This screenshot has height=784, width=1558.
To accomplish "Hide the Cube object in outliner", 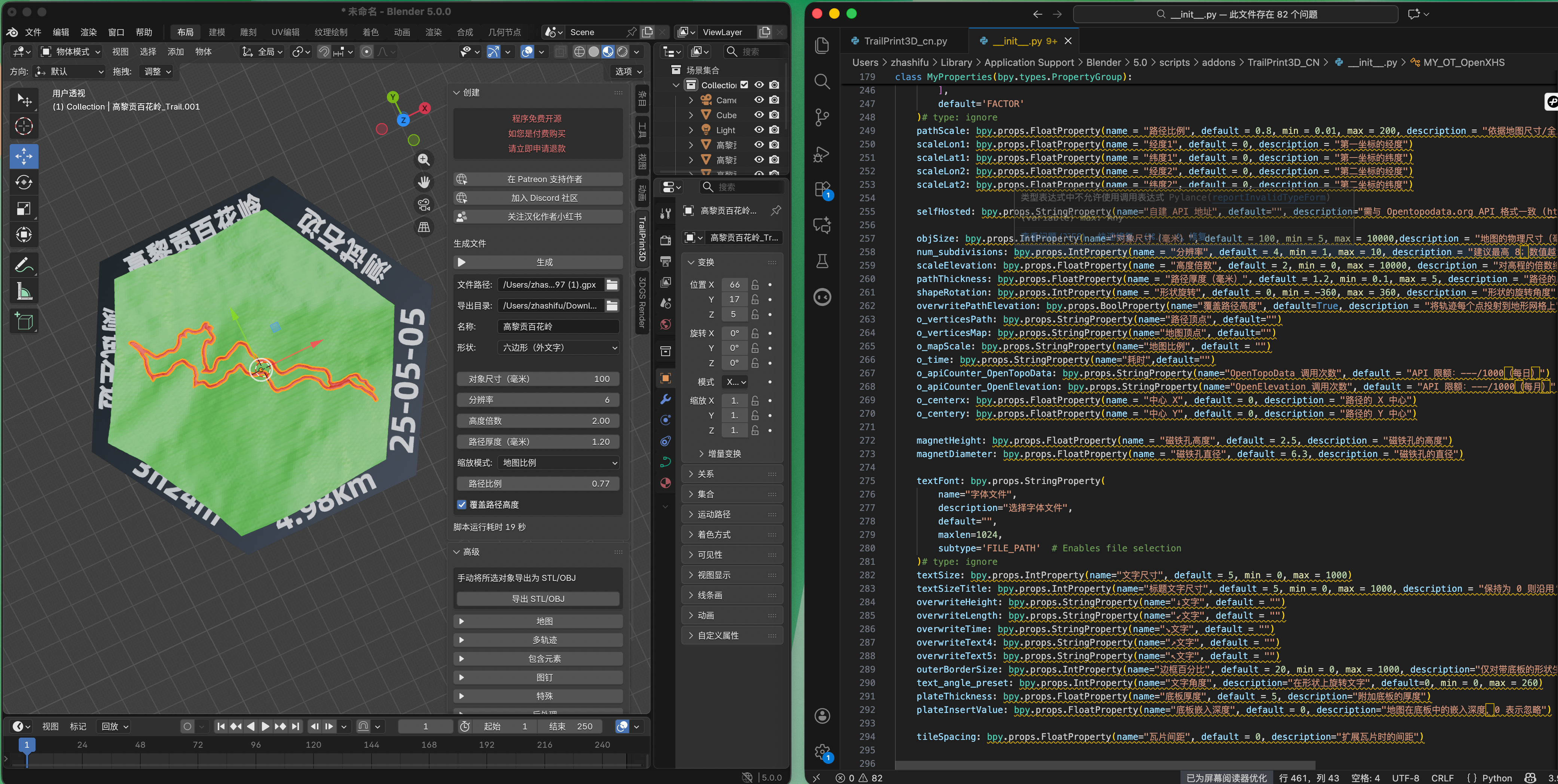I will coord(759,115).
